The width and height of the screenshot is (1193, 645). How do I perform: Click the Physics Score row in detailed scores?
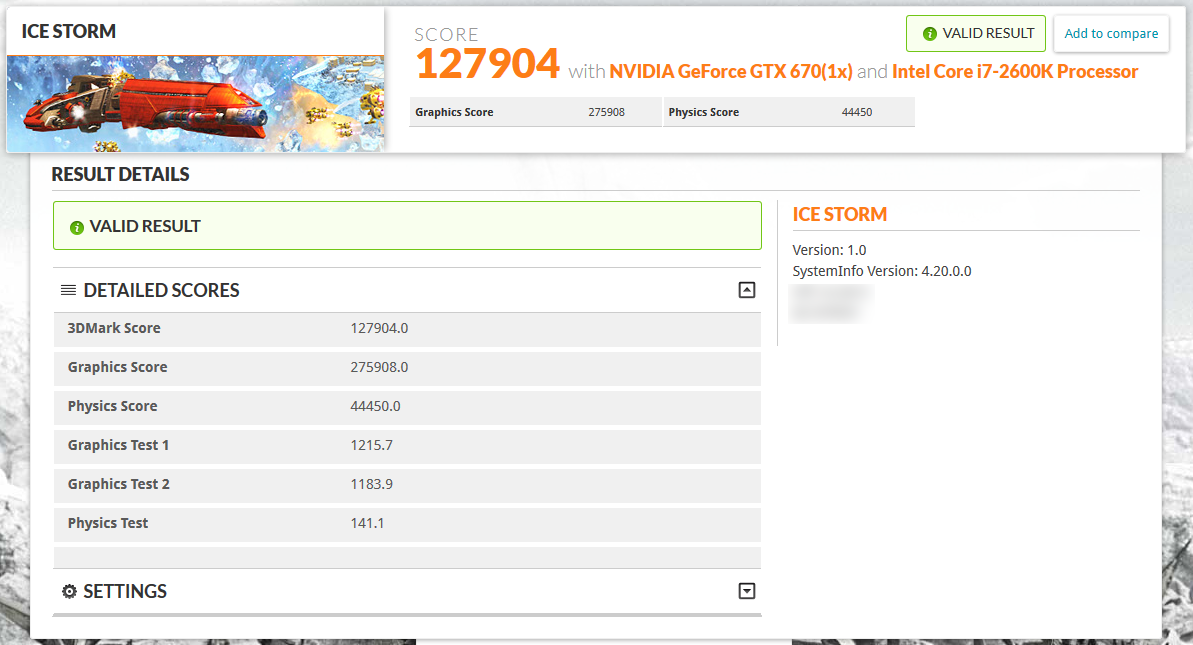pyautogui.click(x=407, y=406)
